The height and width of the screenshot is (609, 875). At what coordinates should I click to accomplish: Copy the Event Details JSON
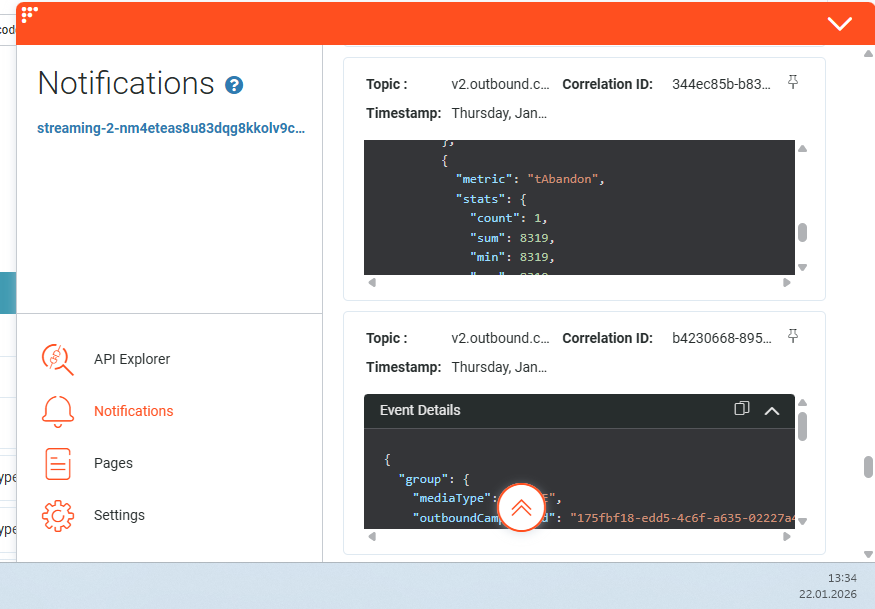tap(742, 409)
